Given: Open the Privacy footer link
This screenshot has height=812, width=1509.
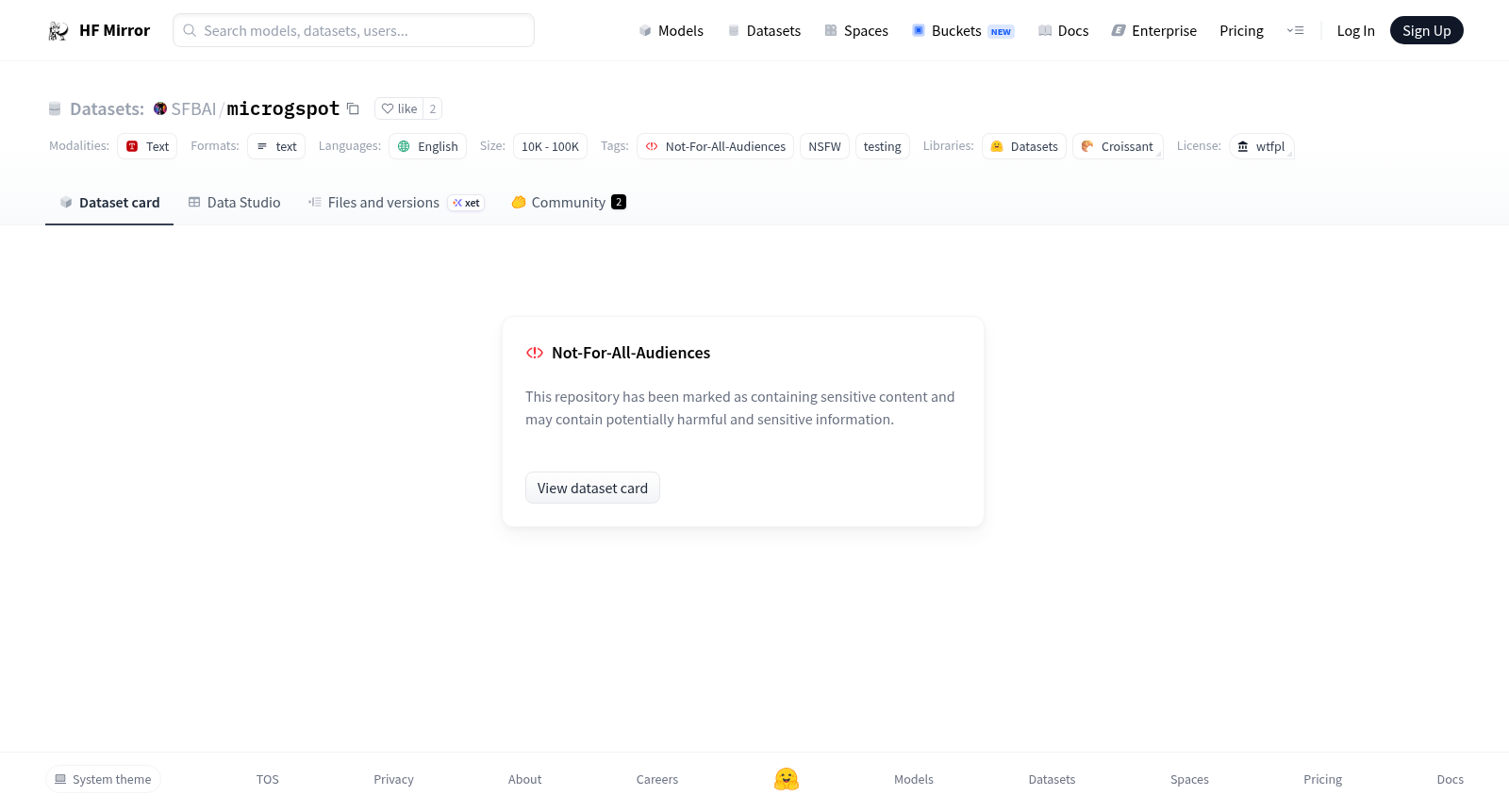Looking at the screenshot, I should [x=393, y=779].
